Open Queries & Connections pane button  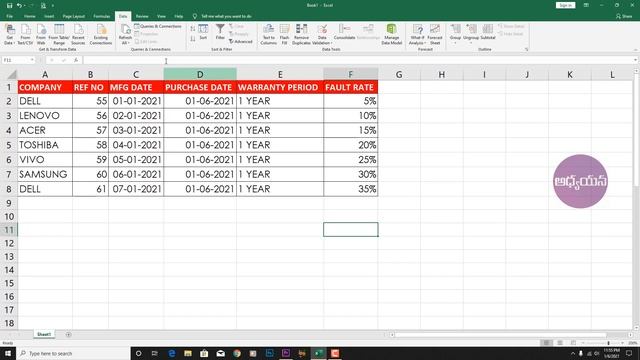pos(158,27)
